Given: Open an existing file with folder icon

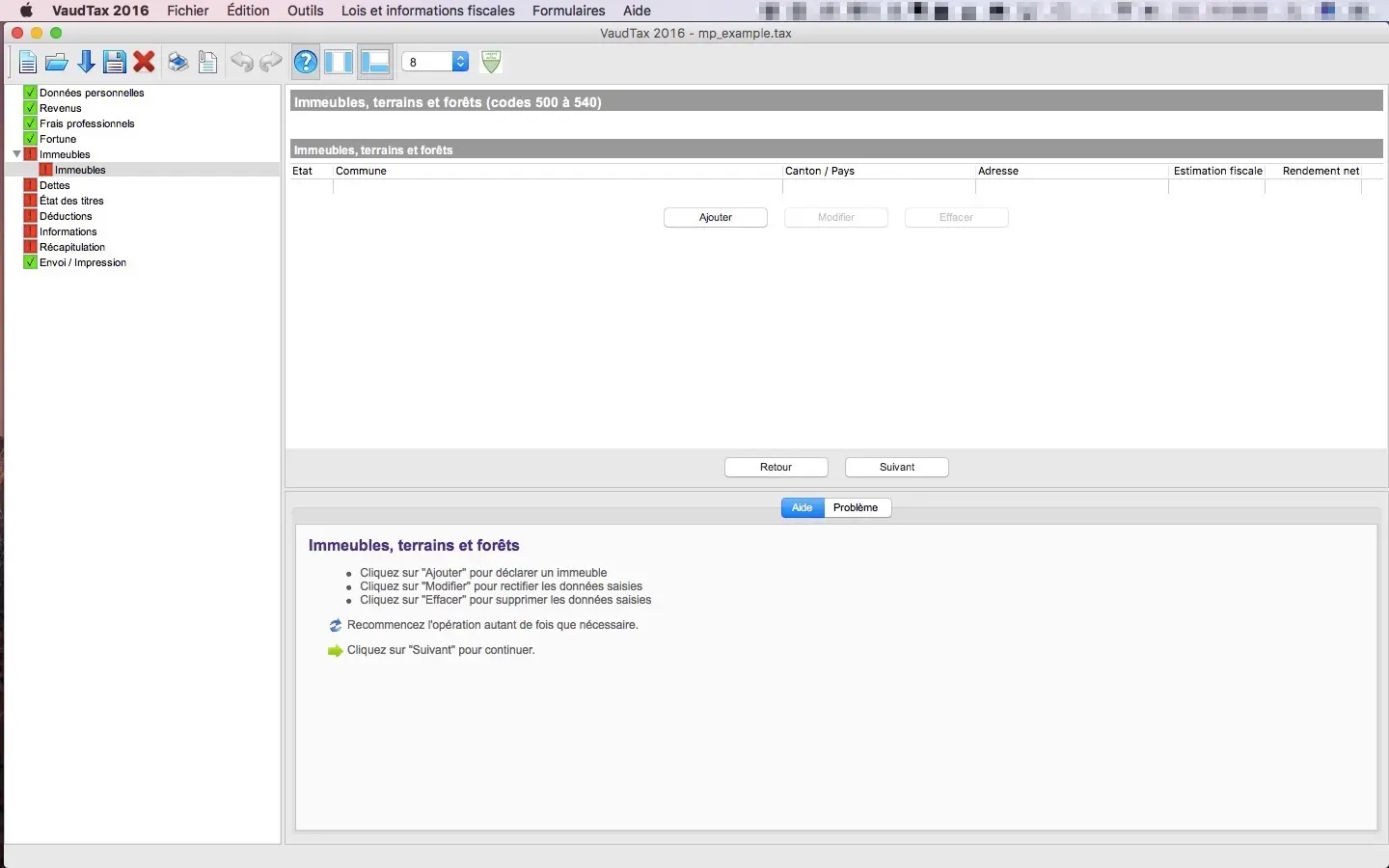Looking at the screenshot, I should 57,63.
